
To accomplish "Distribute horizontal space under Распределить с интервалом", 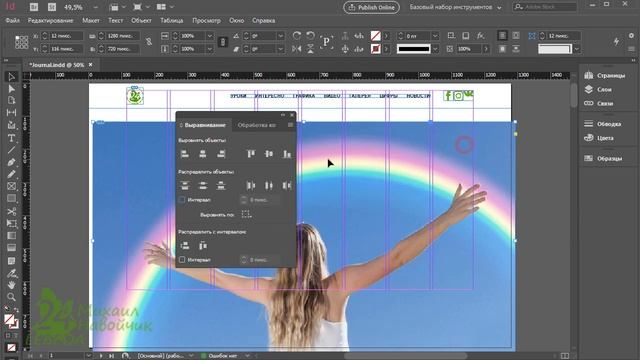I will (x=202, y=245).
